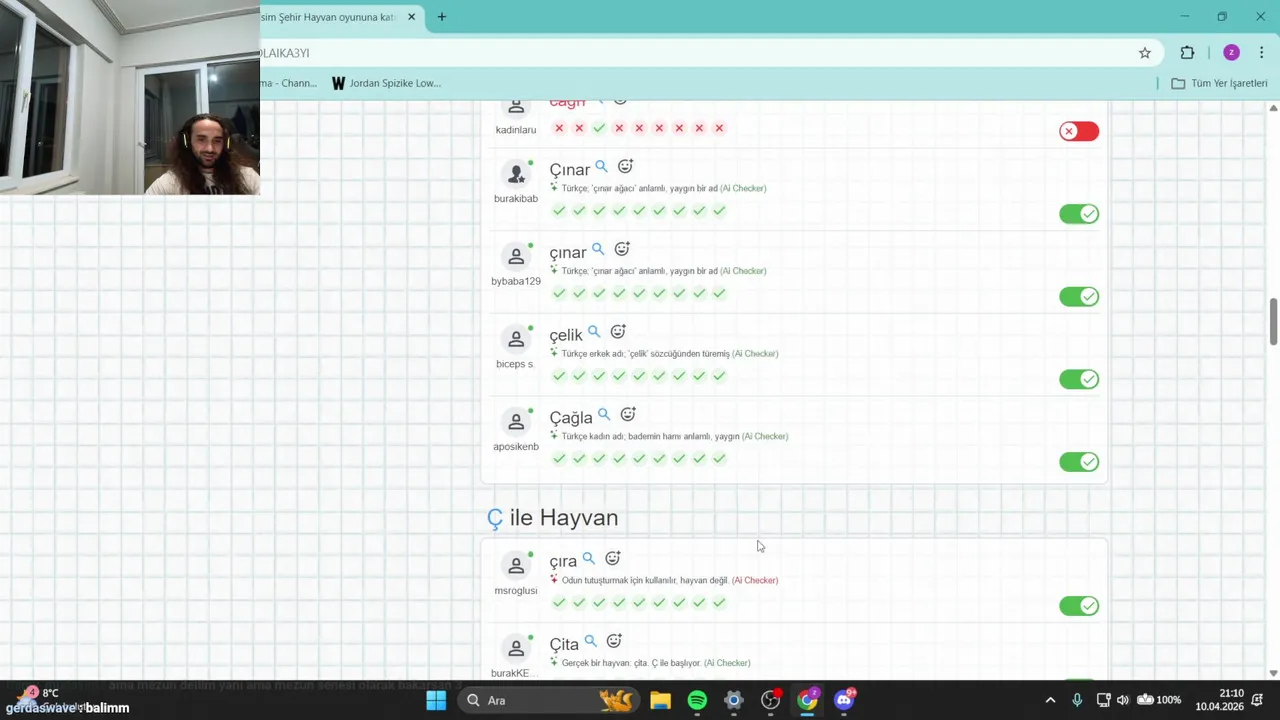The height and width of the screenshot is (720, 1280).
Task: Open the Tüm Yer İşaretleri bookmarks folder
Action: pyautogui.click(x=1219, y=83)
